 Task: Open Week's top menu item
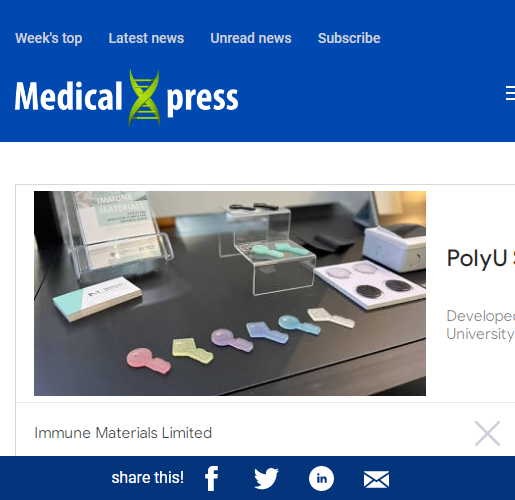click(49, 38)
